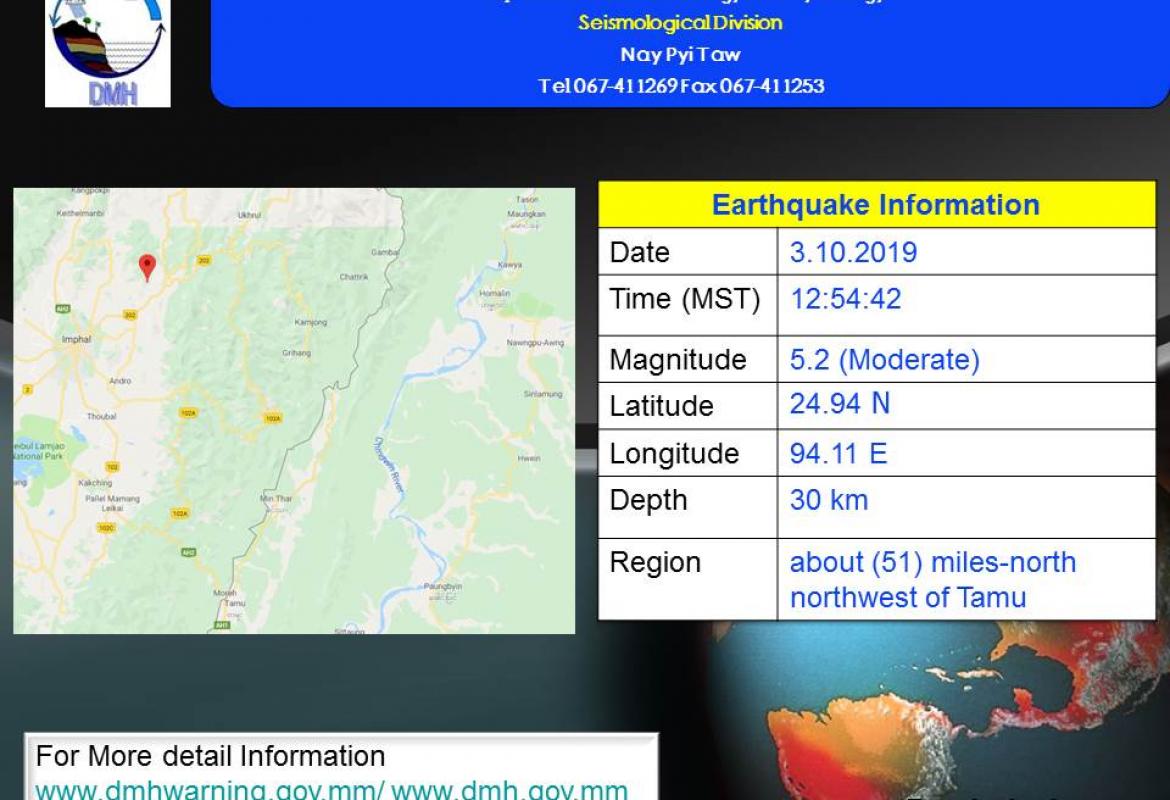Click the 5.2 (Moderate) magnitude value

coord(884,360)
